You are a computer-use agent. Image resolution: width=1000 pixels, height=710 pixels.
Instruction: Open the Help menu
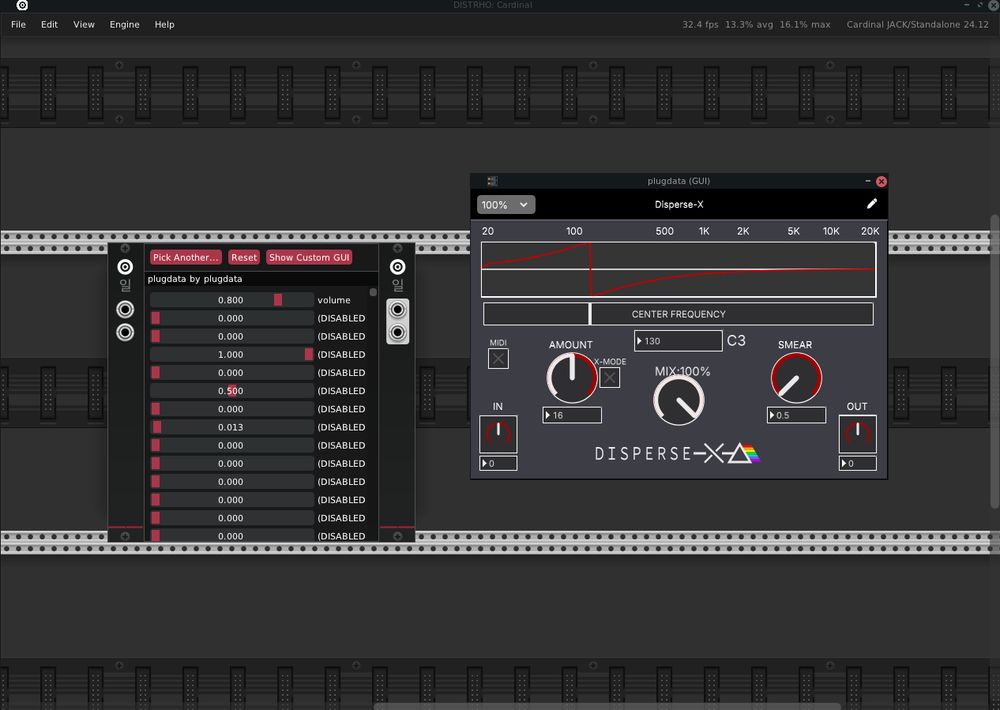164,24
